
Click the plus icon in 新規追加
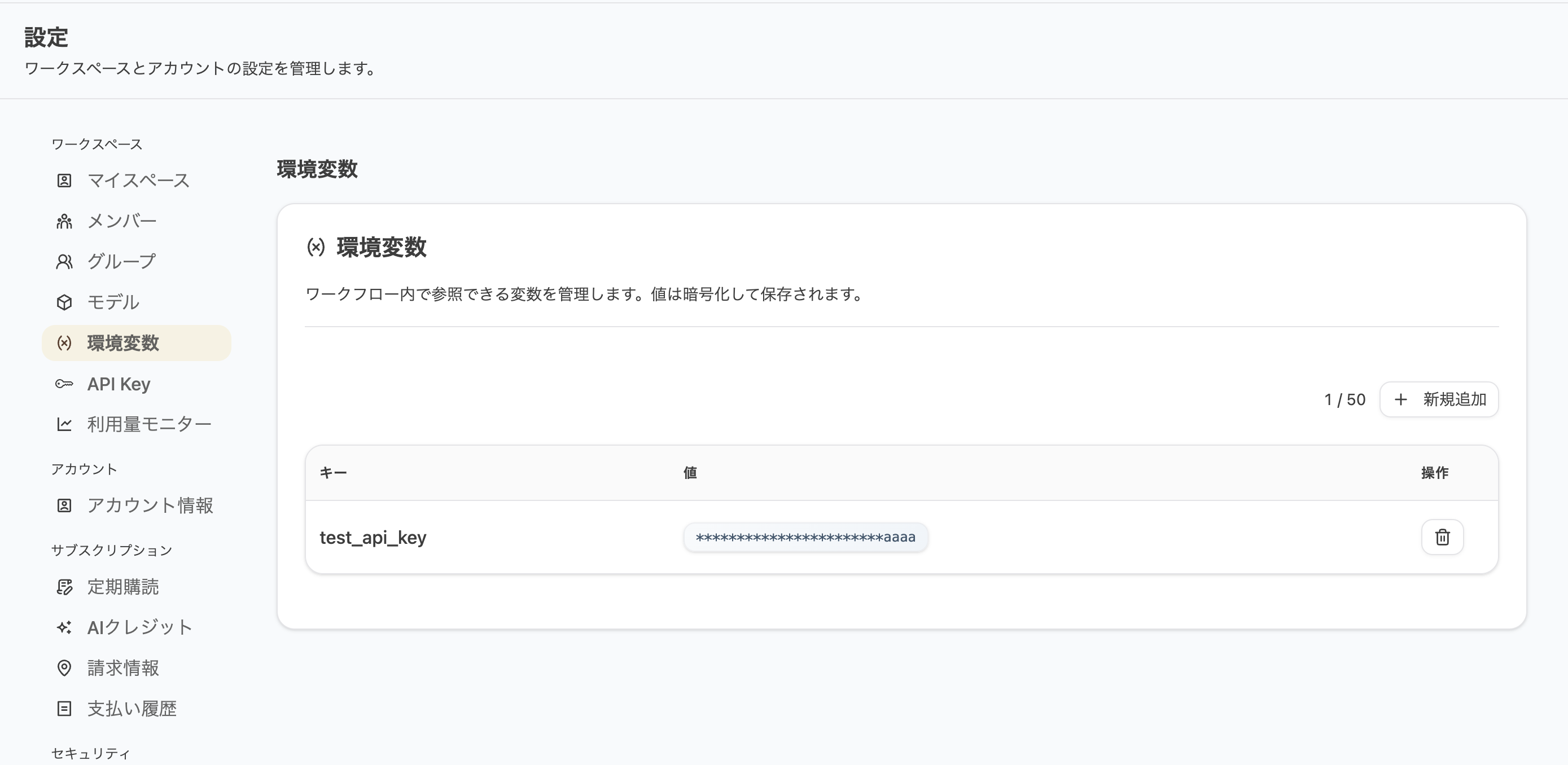click(x=1400, y=400)
